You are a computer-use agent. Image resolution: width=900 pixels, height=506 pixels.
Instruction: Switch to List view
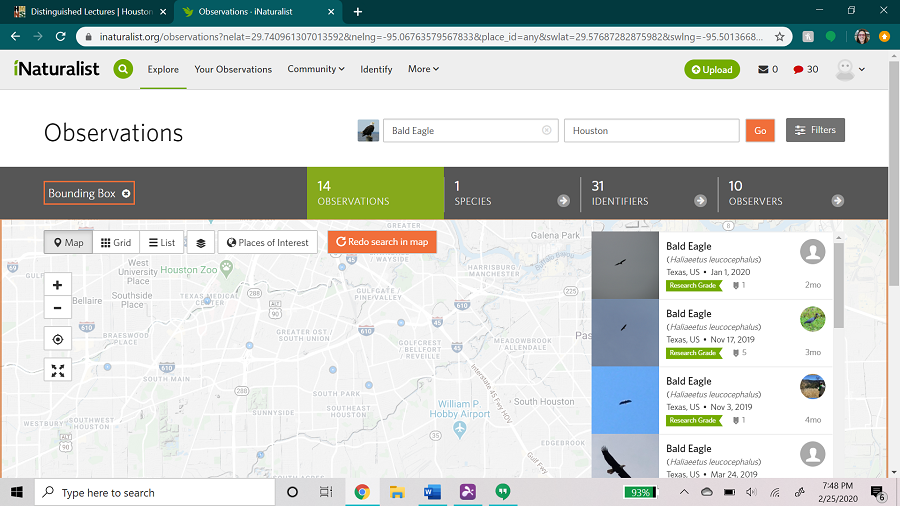click(162, 243)
